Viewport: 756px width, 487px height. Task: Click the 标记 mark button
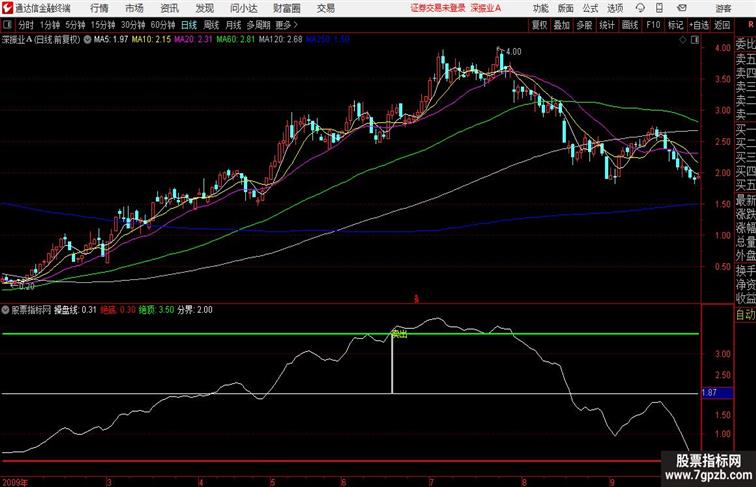(675, 25)
